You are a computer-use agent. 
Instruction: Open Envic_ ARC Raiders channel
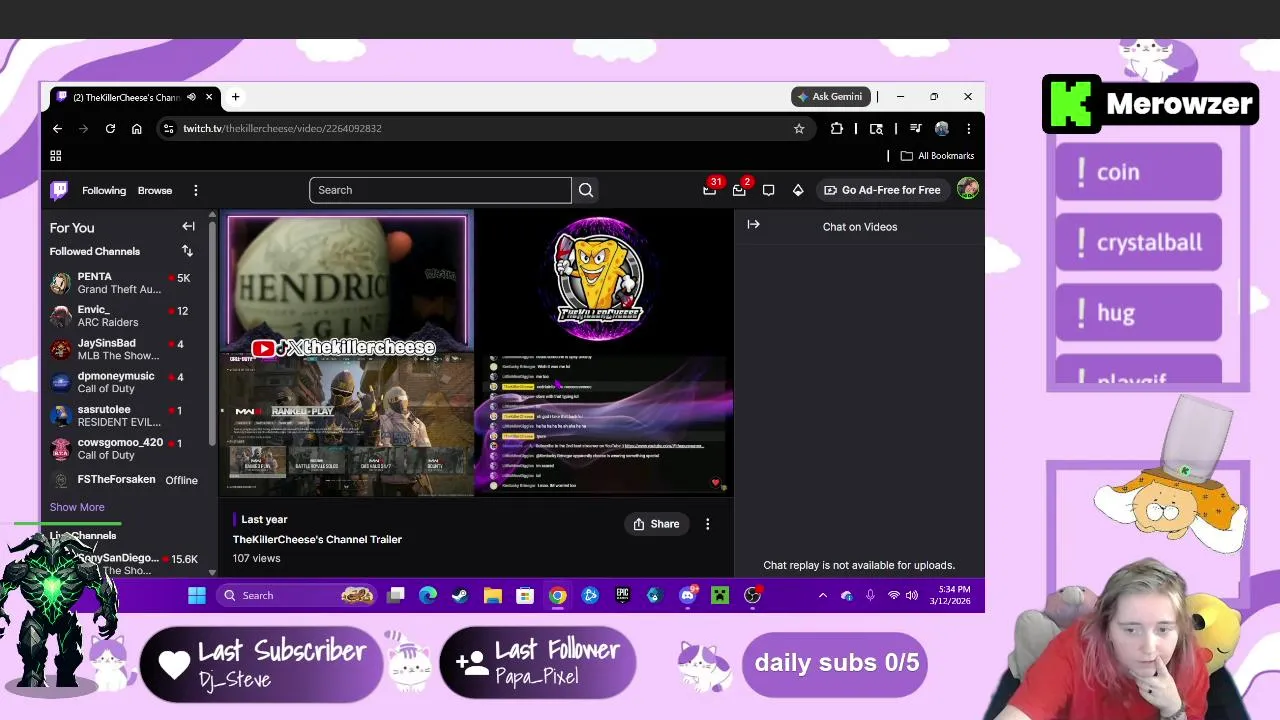point(125,316)
